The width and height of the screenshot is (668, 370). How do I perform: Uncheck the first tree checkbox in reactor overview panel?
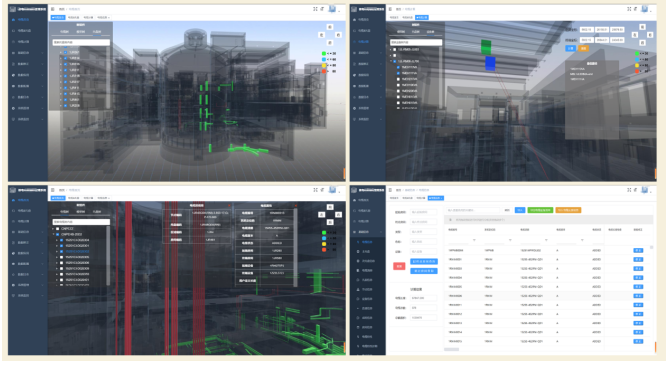point(65,52)
